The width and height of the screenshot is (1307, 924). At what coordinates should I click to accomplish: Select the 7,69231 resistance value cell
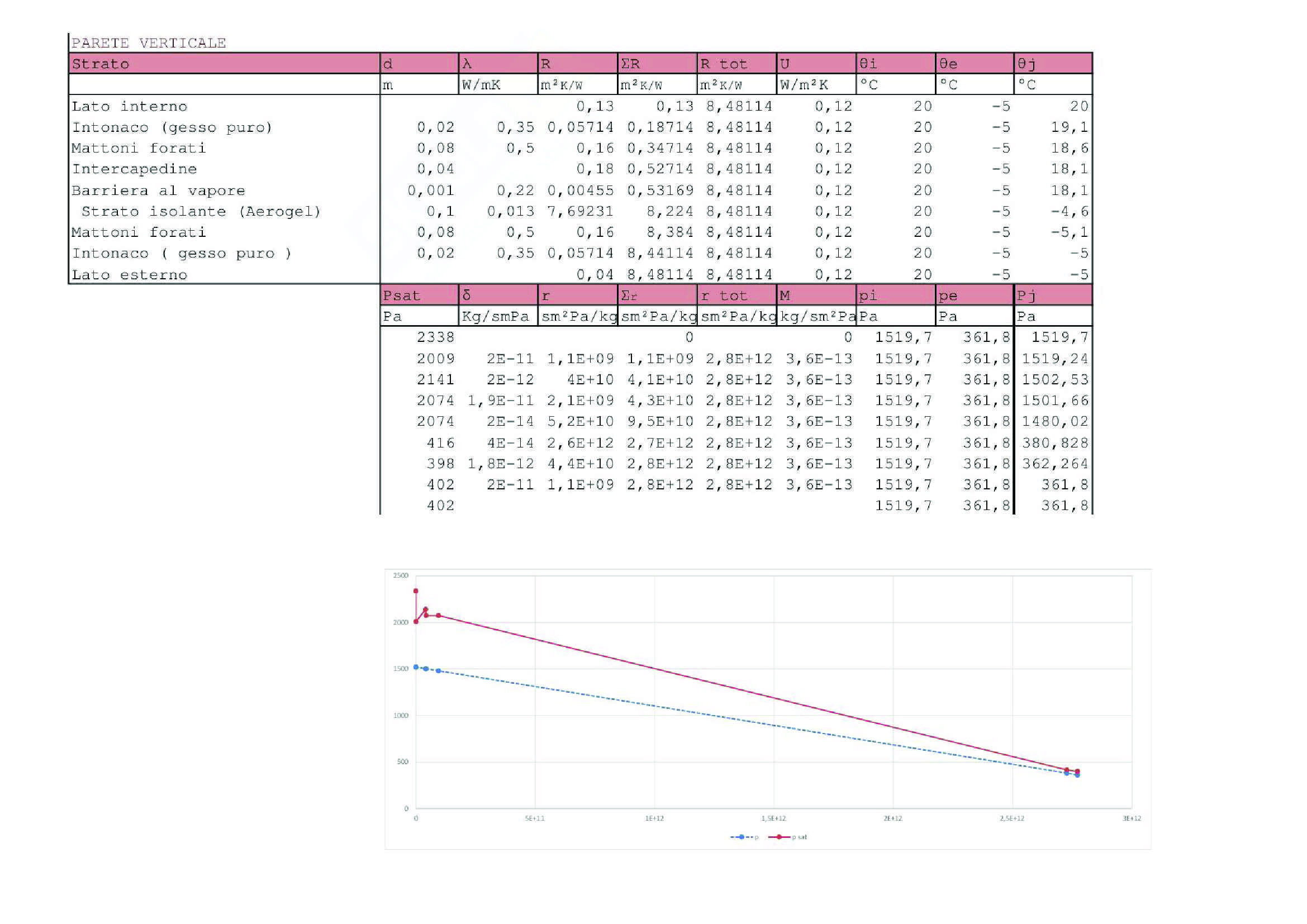pos(580,212)
